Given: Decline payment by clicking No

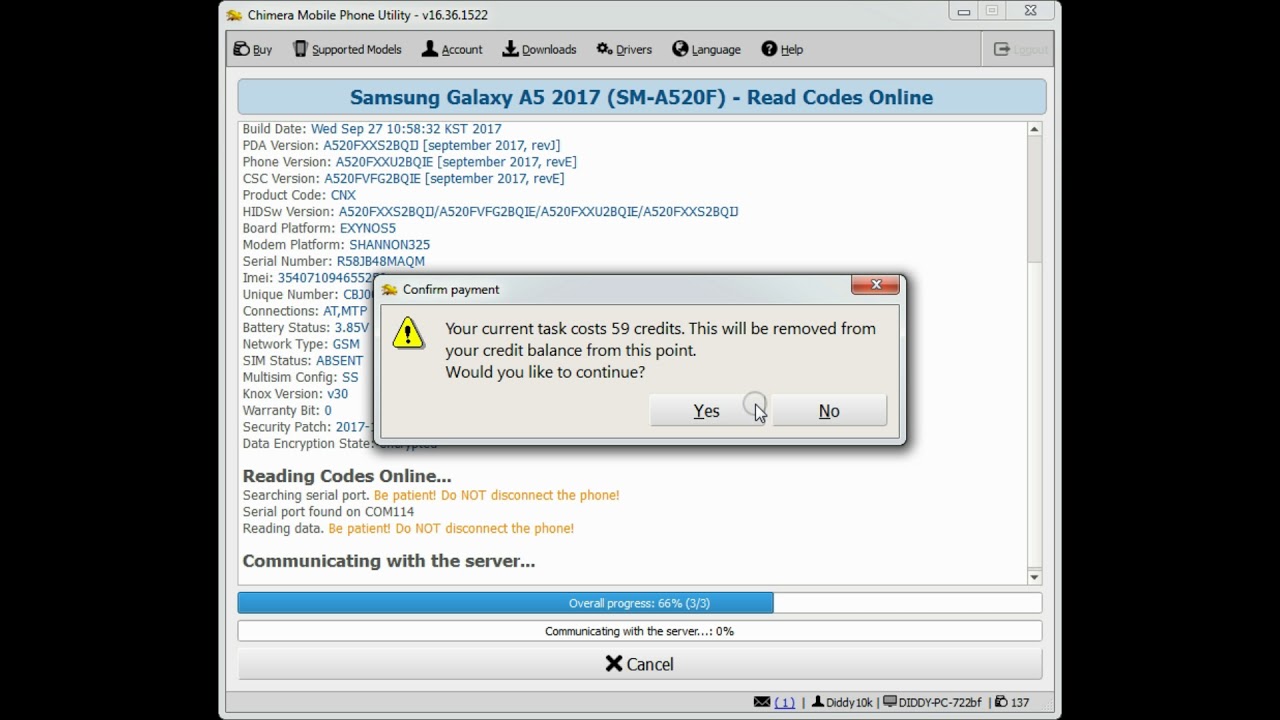Looking at the screenshot, I should 829,411.
